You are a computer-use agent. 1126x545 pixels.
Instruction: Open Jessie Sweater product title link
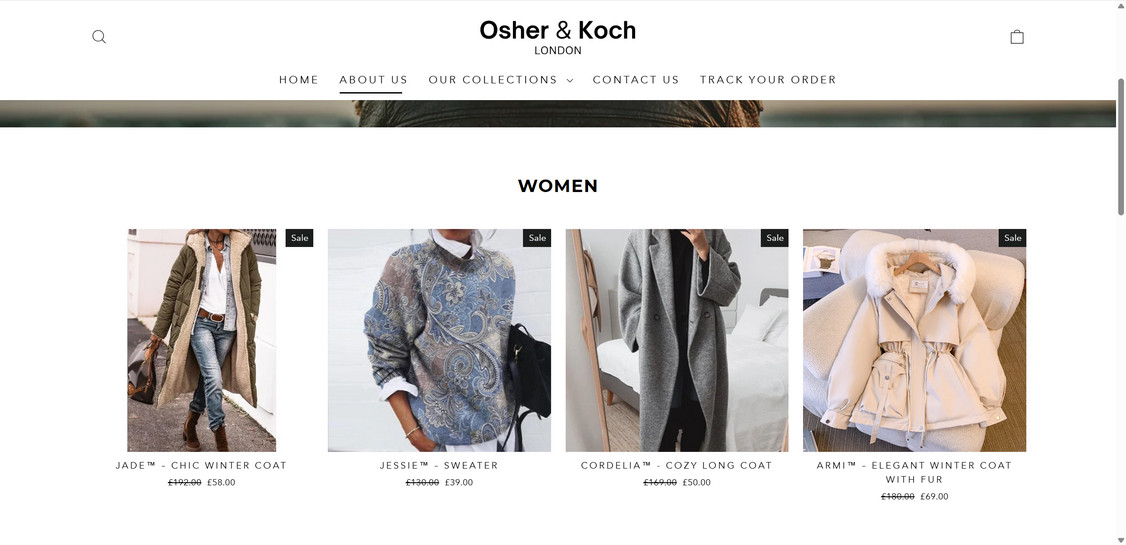tap(439, 465)
